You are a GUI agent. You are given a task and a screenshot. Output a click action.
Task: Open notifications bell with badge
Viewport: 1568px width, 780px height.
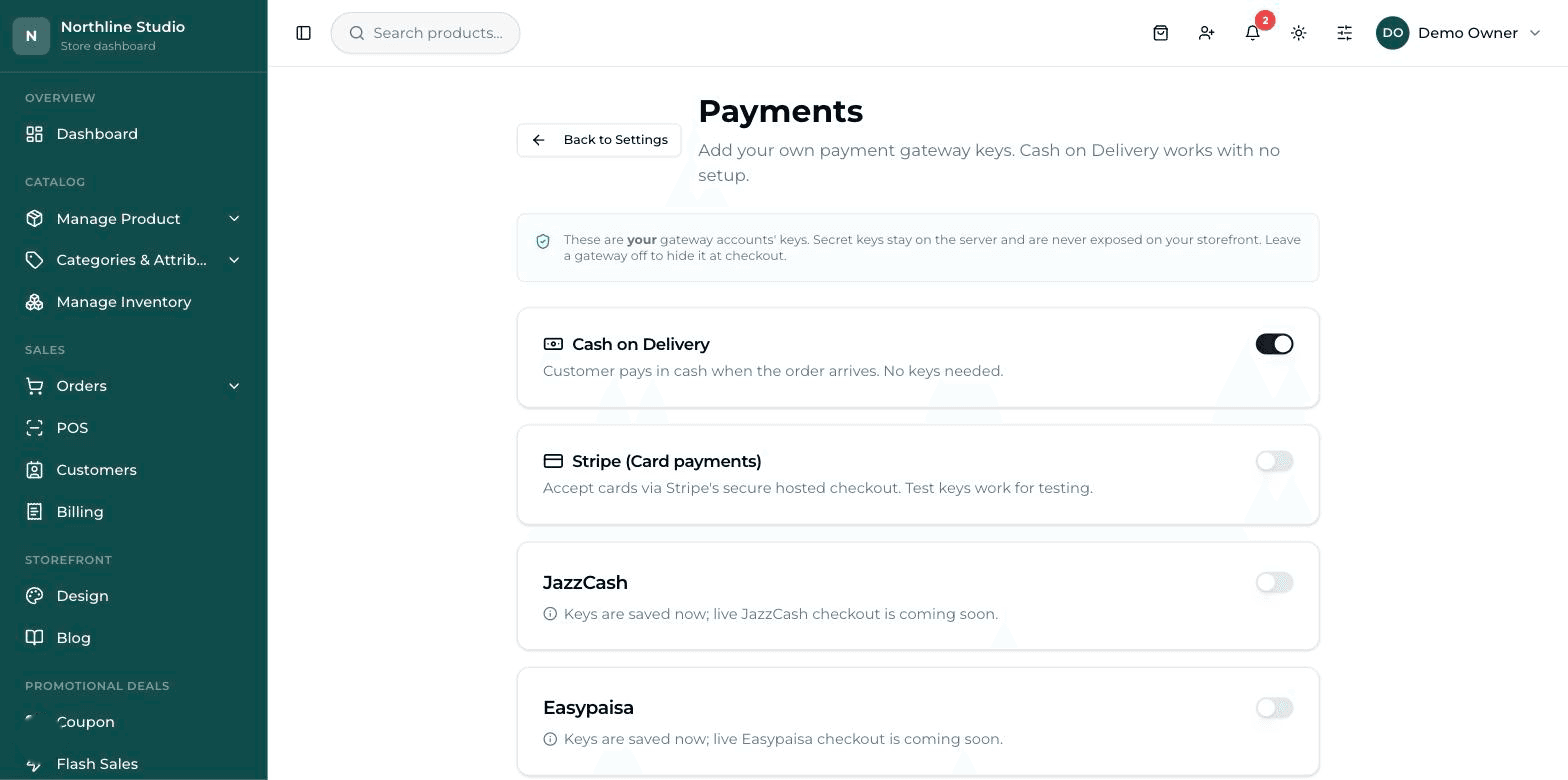pyautogui.click(x=1253, y=33)
